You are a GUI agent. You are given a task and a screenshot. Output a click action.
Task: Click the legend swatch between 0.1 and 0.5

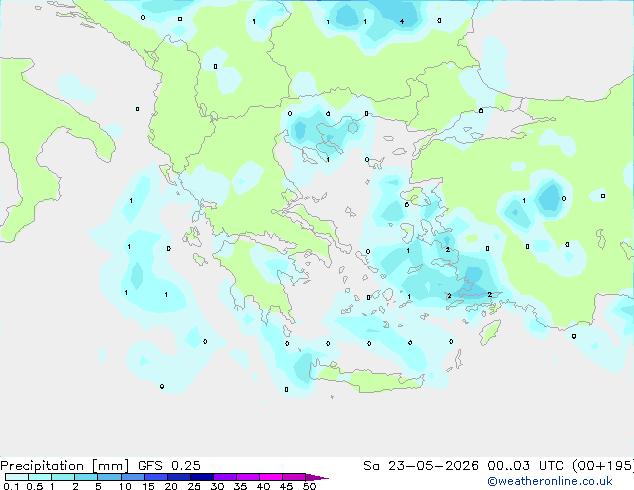coord(17,477)
